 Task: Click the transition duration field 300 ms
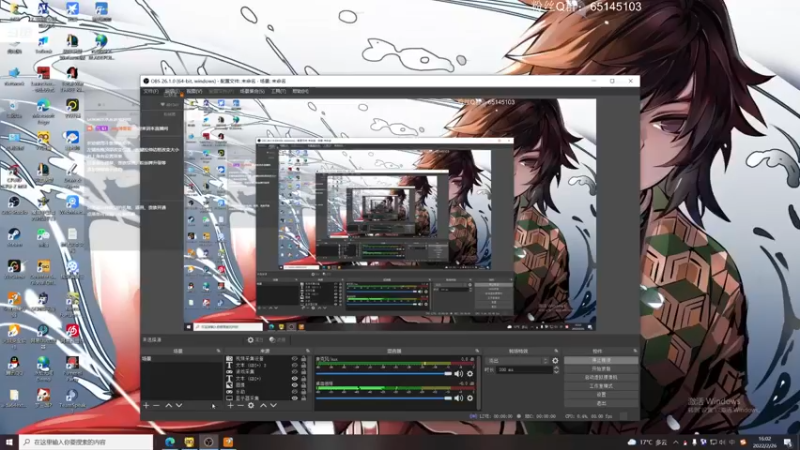click(x=523, y=370)
